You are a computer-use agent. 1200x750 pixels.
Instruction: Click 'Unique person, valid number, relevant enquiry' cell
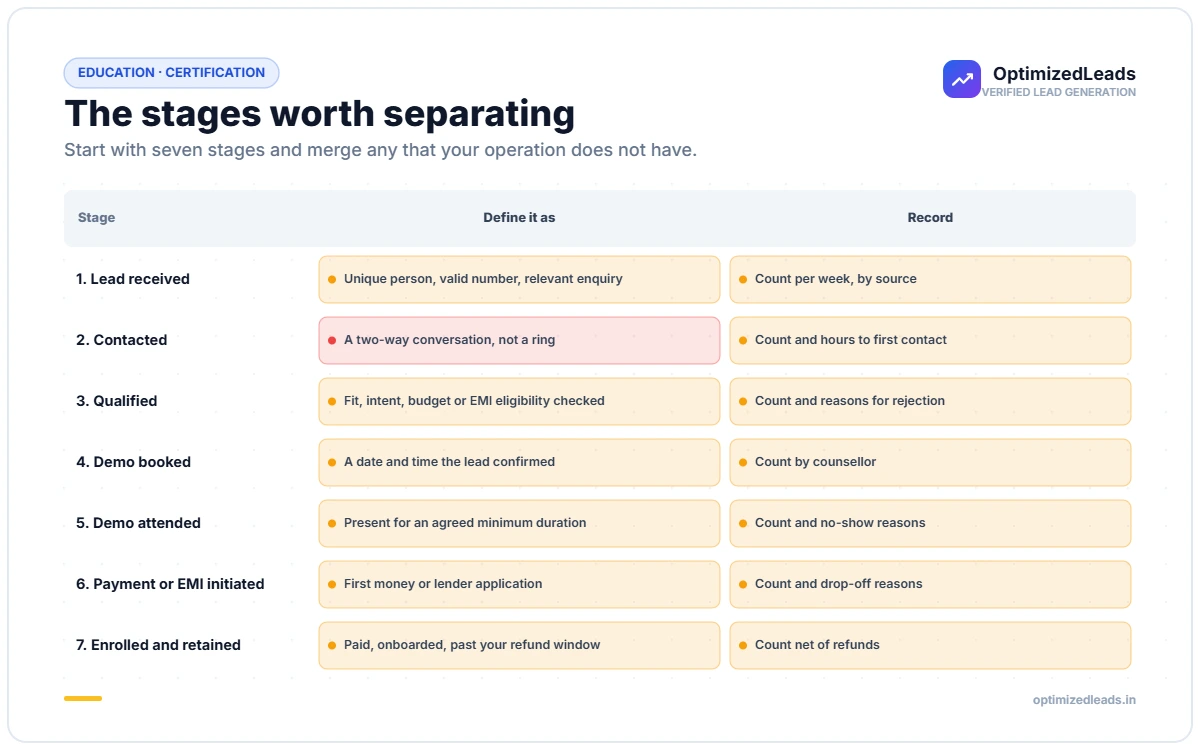click(x=519, y=279)
